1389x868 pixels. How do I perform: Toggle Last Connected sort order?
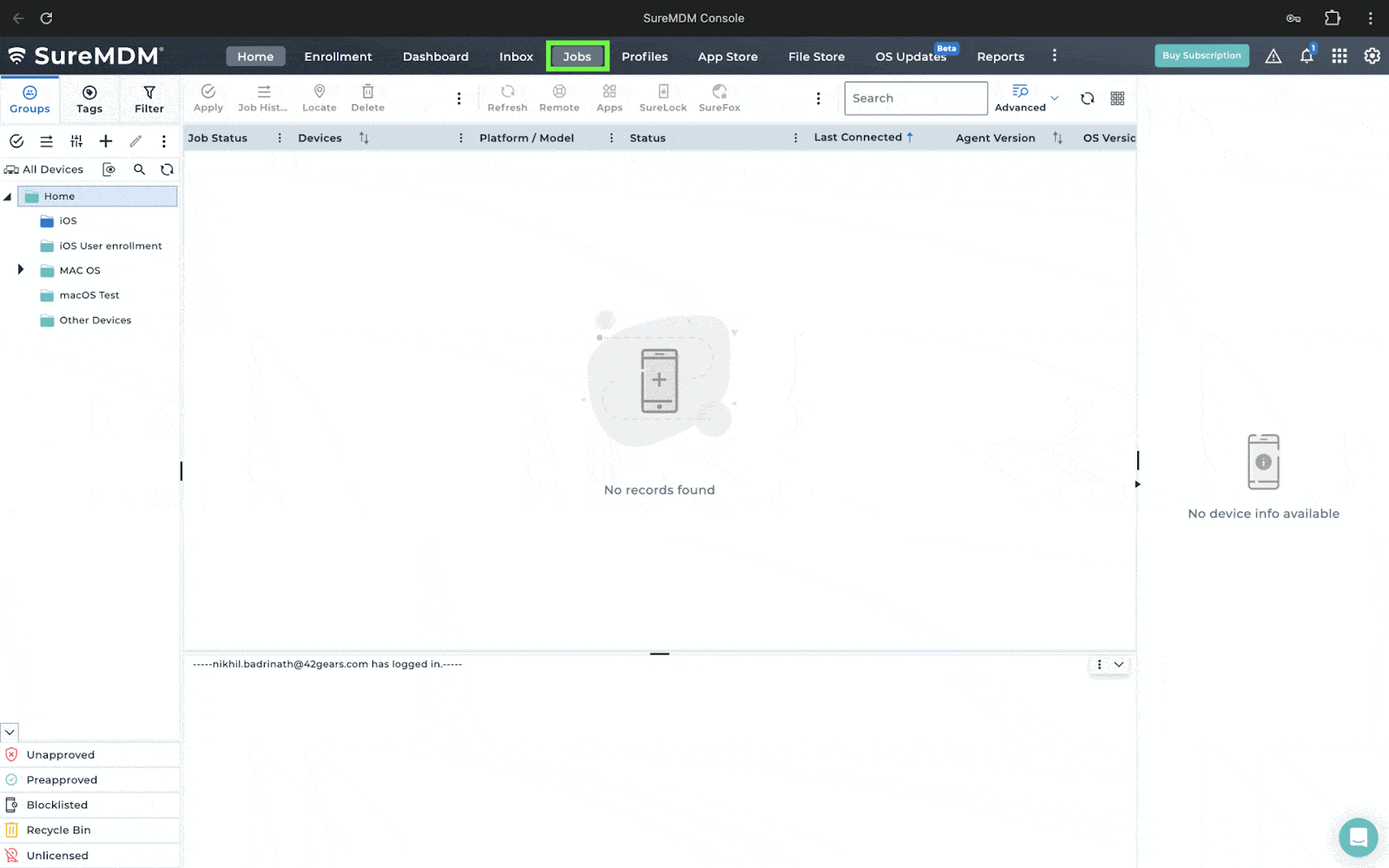[x=910, y=137]
